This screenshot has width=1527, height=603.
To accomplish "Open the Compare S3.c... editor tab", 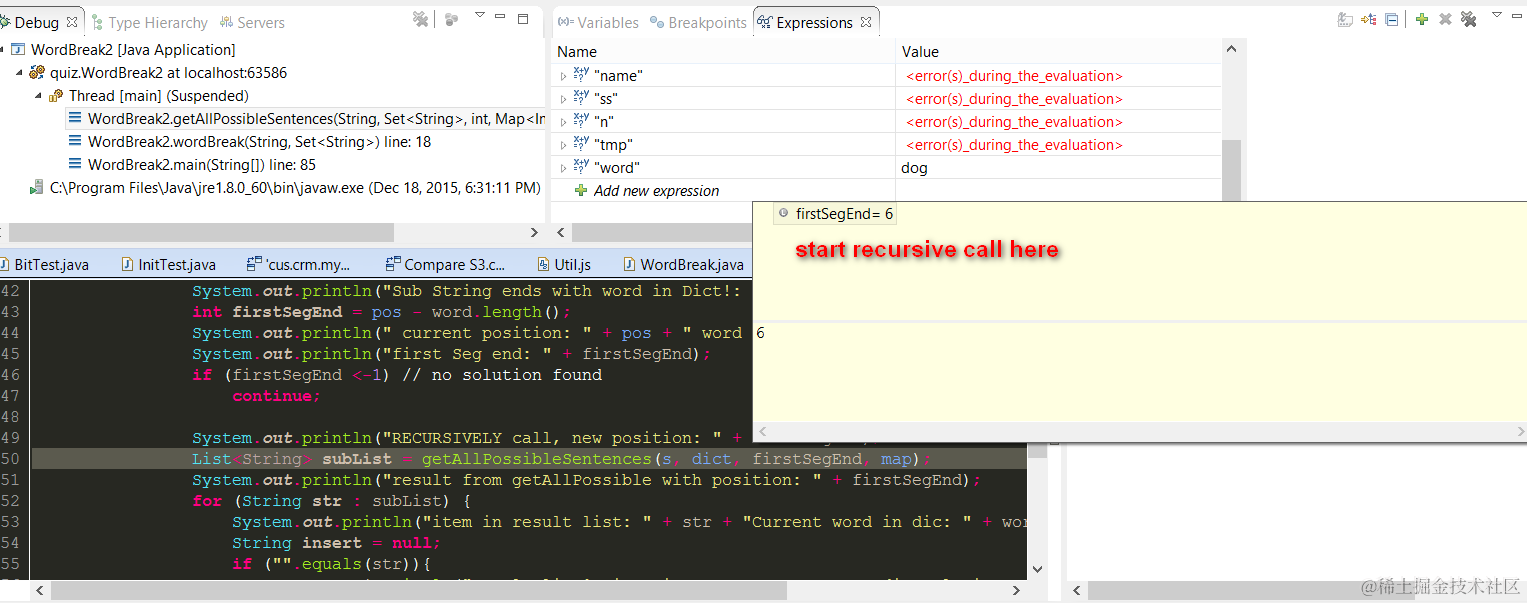I will pos(446,264).
